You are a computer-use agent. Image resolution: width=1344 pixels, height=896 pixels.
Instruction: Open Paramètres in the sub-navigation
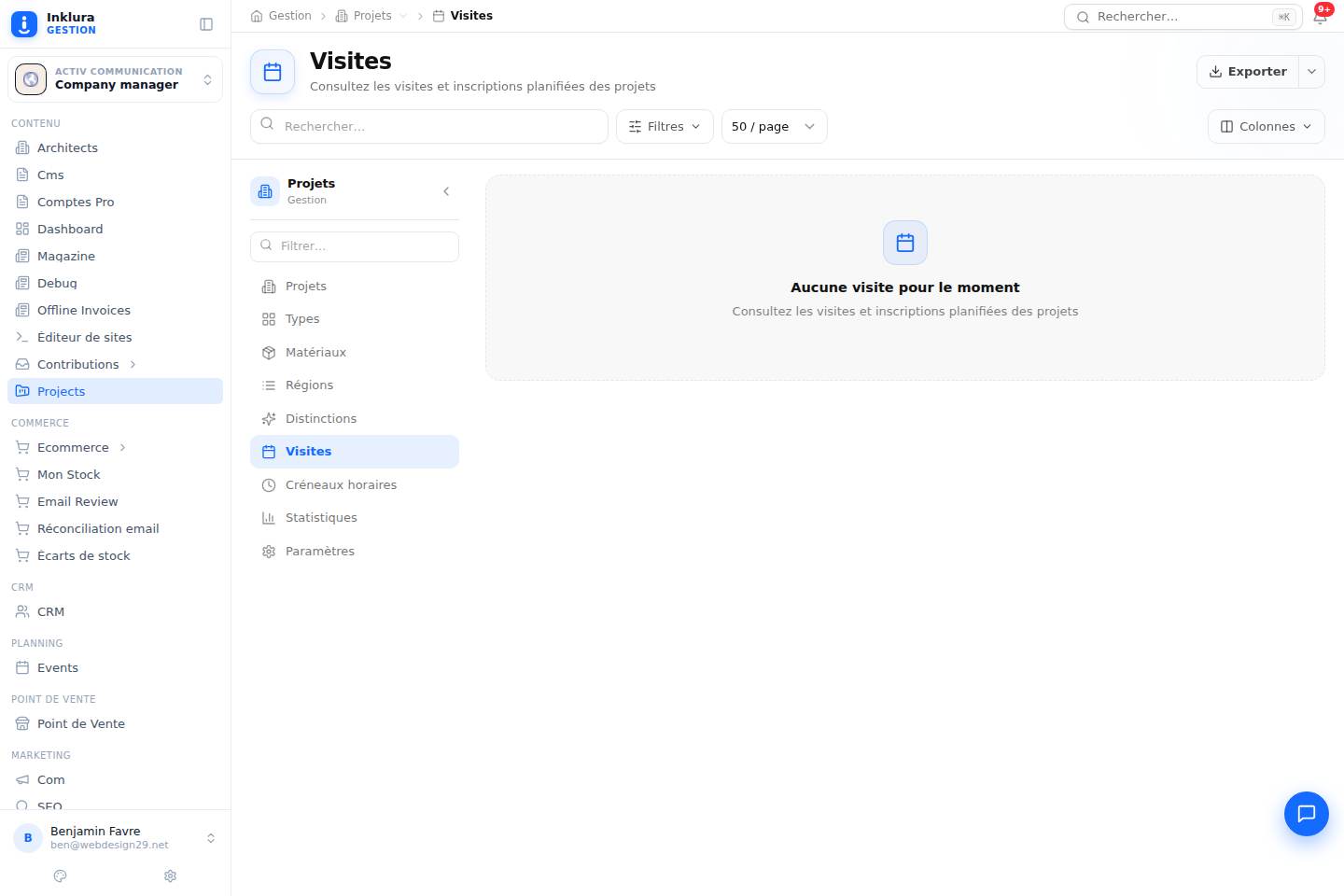tap(355, 552)
